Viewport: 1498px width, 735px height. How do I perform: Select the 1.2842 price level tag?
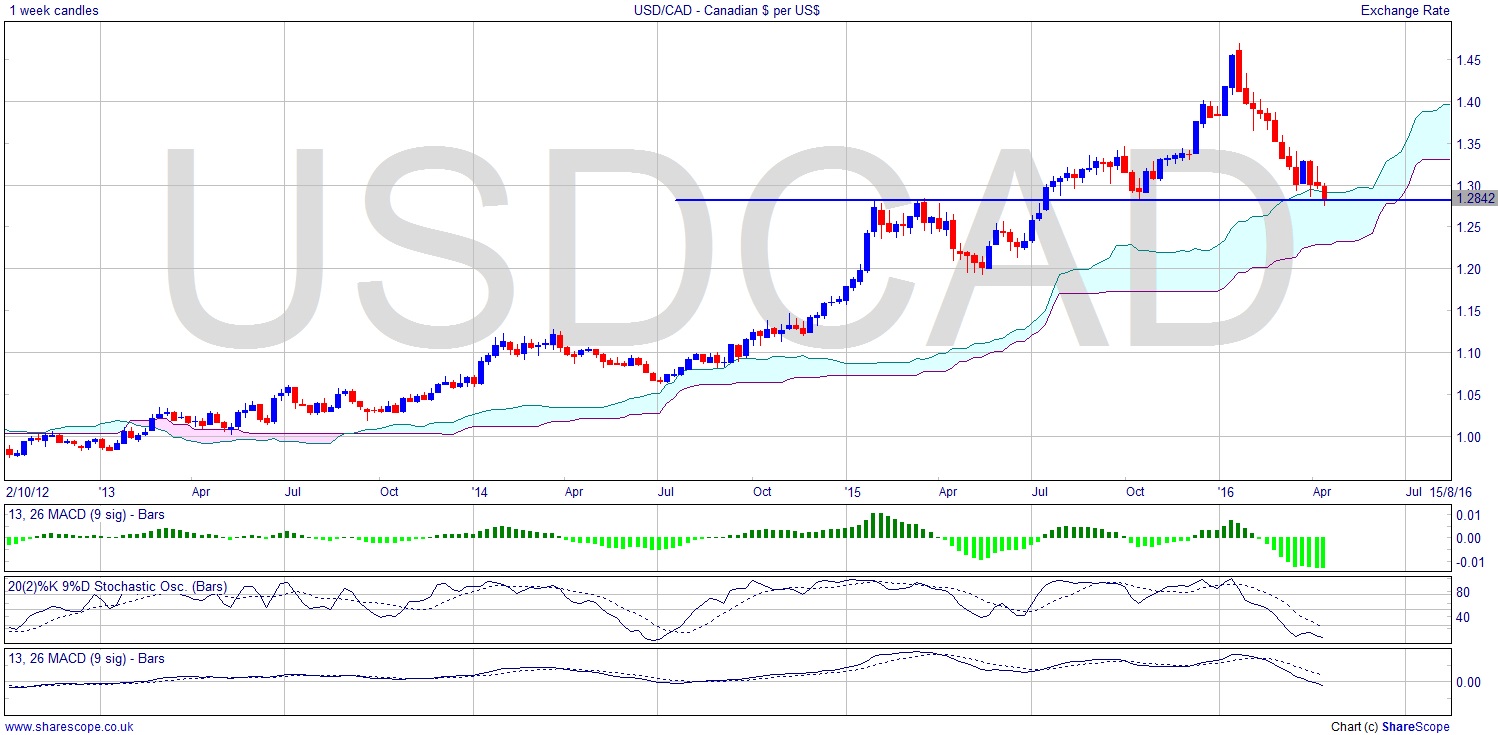pos(1475,199)
